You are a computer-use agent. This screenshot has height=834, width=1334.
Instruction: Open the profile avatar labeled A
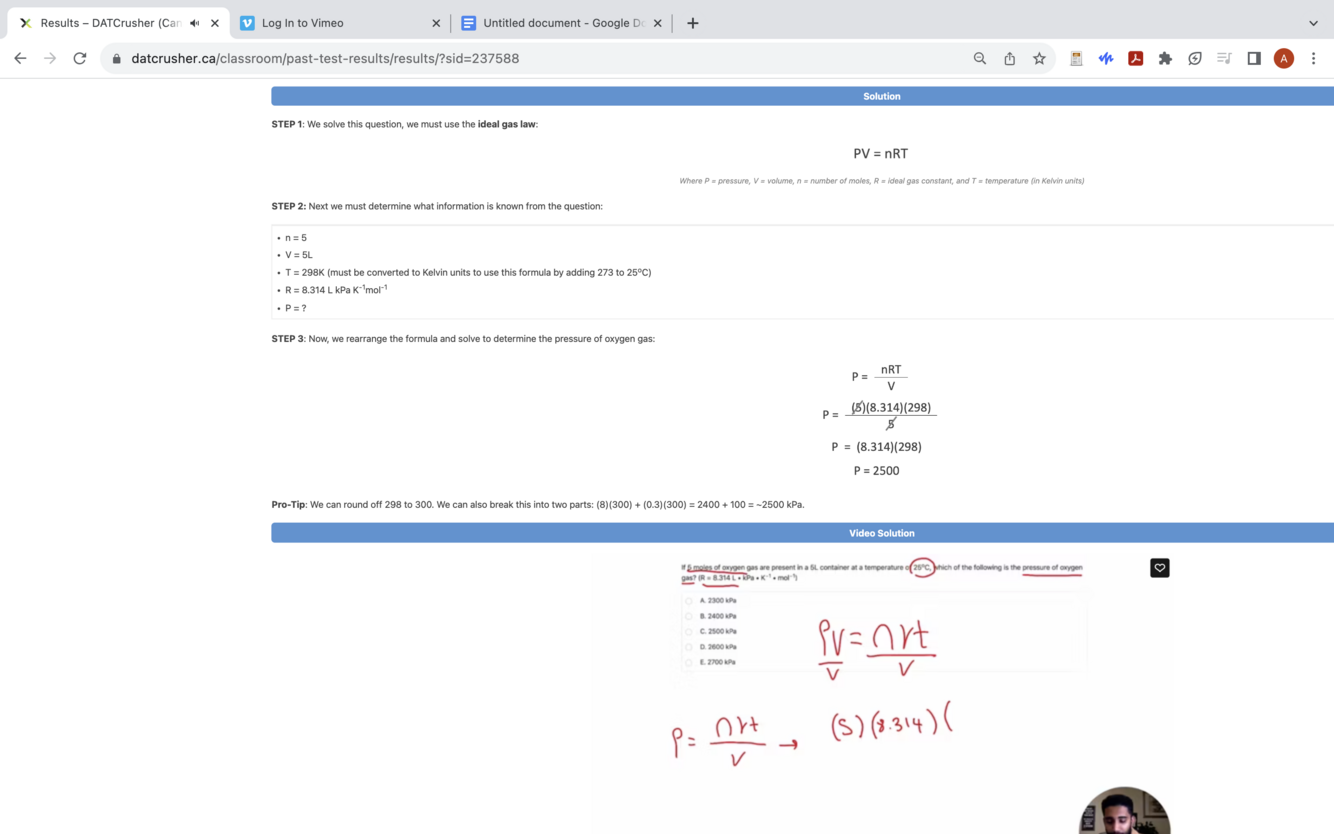tap(1284, 59)
